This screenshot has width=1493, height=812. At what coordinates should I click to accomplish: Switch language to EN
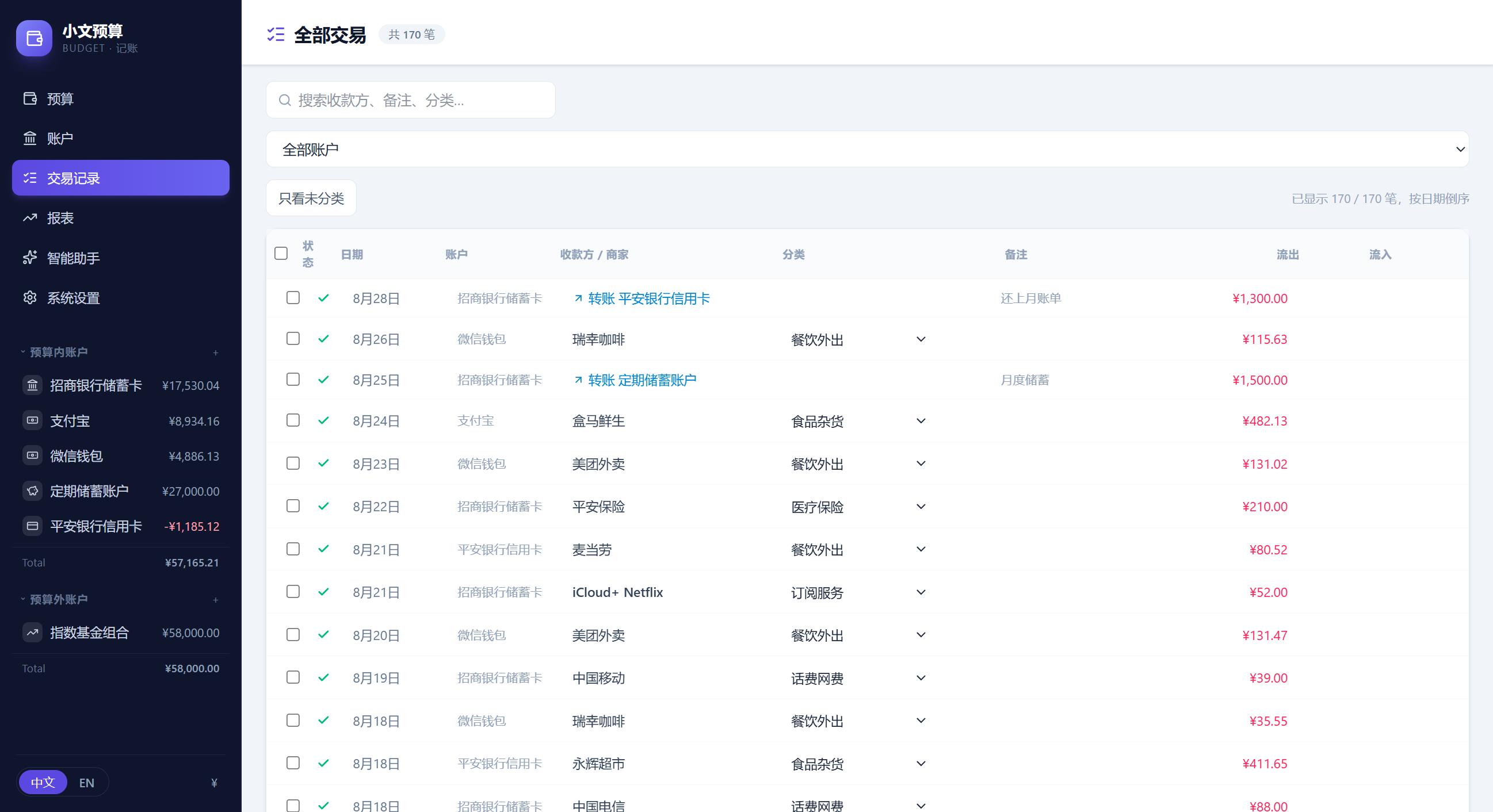click(x=87, y=783)
